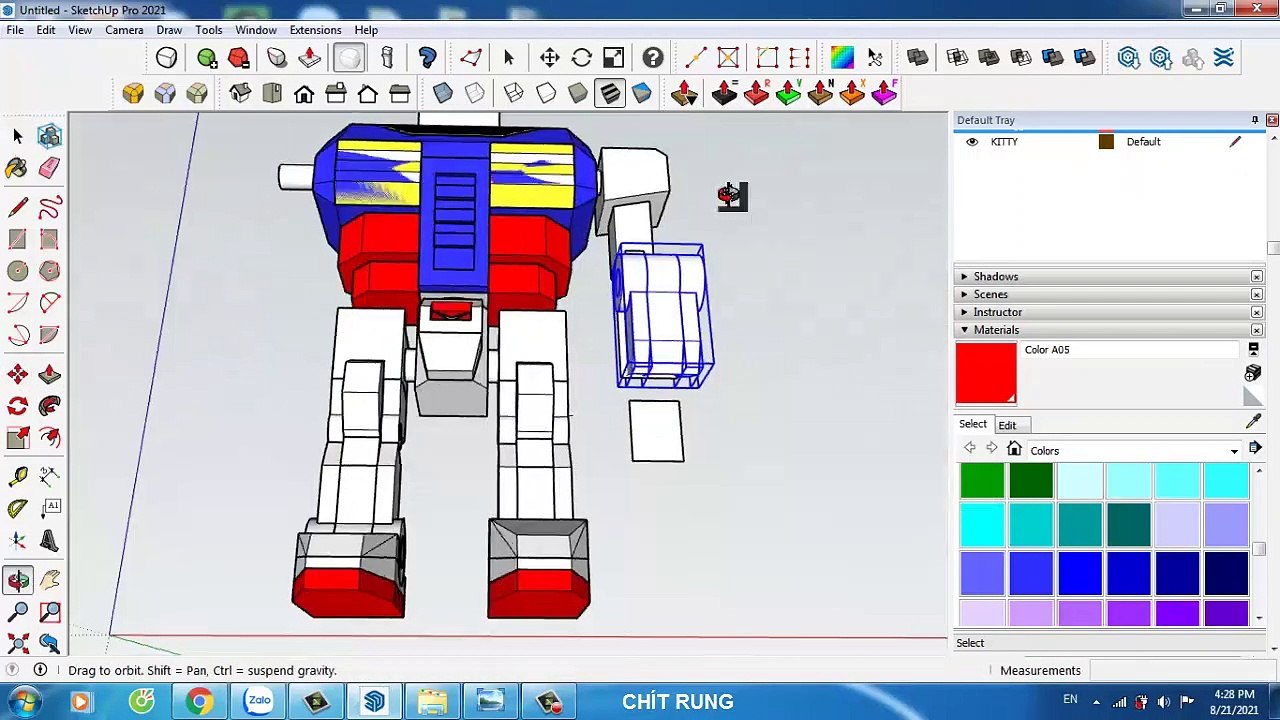1280x720 pixels.
Task: Toggle Back Edges style
Action: click(x=475, y=94)
